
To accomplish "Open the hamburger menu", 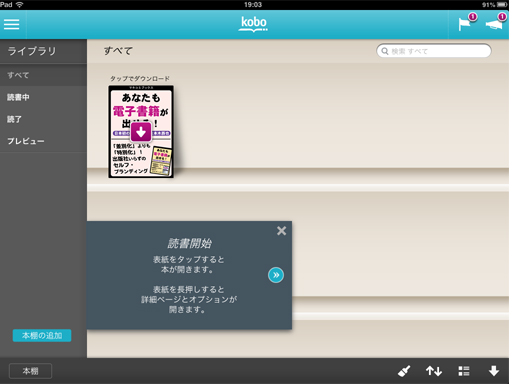I will [x=12, y=24].
